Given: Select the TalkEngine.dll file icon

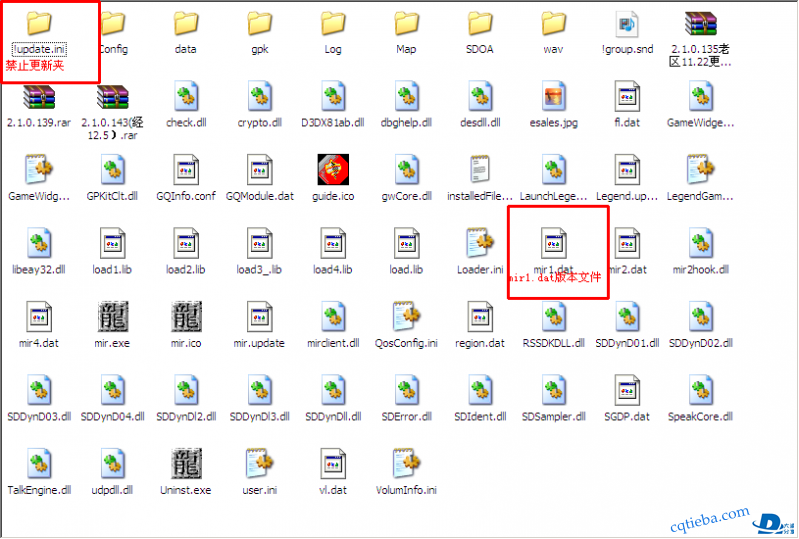Looking at the screenshot, I should (39, 463).
